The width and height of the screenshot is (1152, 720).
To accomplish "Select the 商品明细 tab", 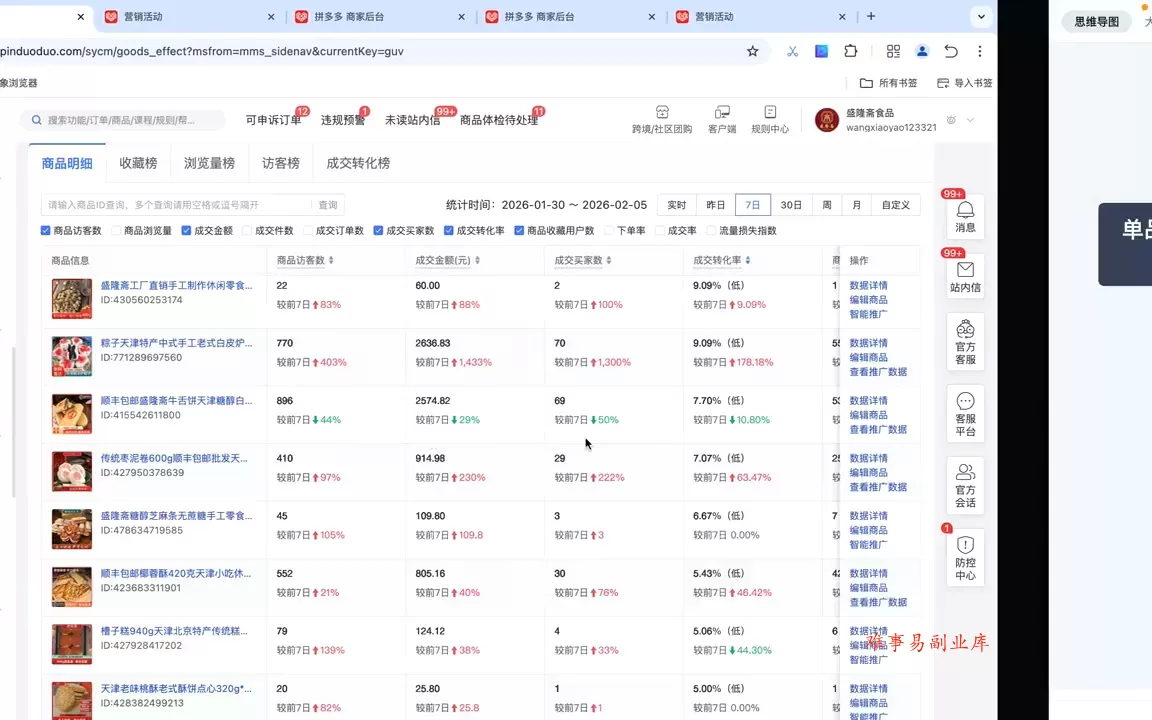I will (67, 163).
